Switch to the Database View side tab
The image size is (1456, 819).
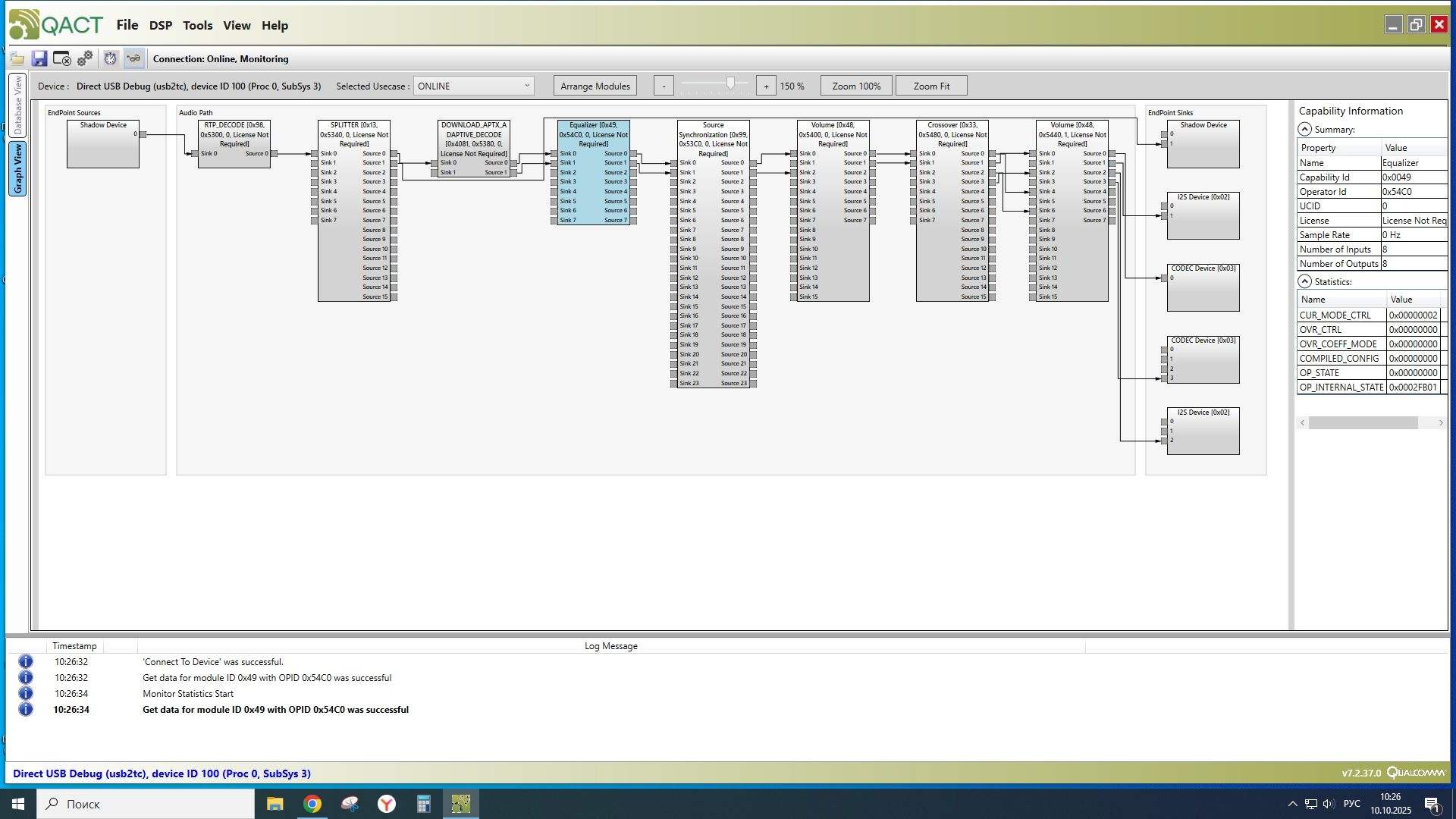pyautogui.click(x=17, y=105)
